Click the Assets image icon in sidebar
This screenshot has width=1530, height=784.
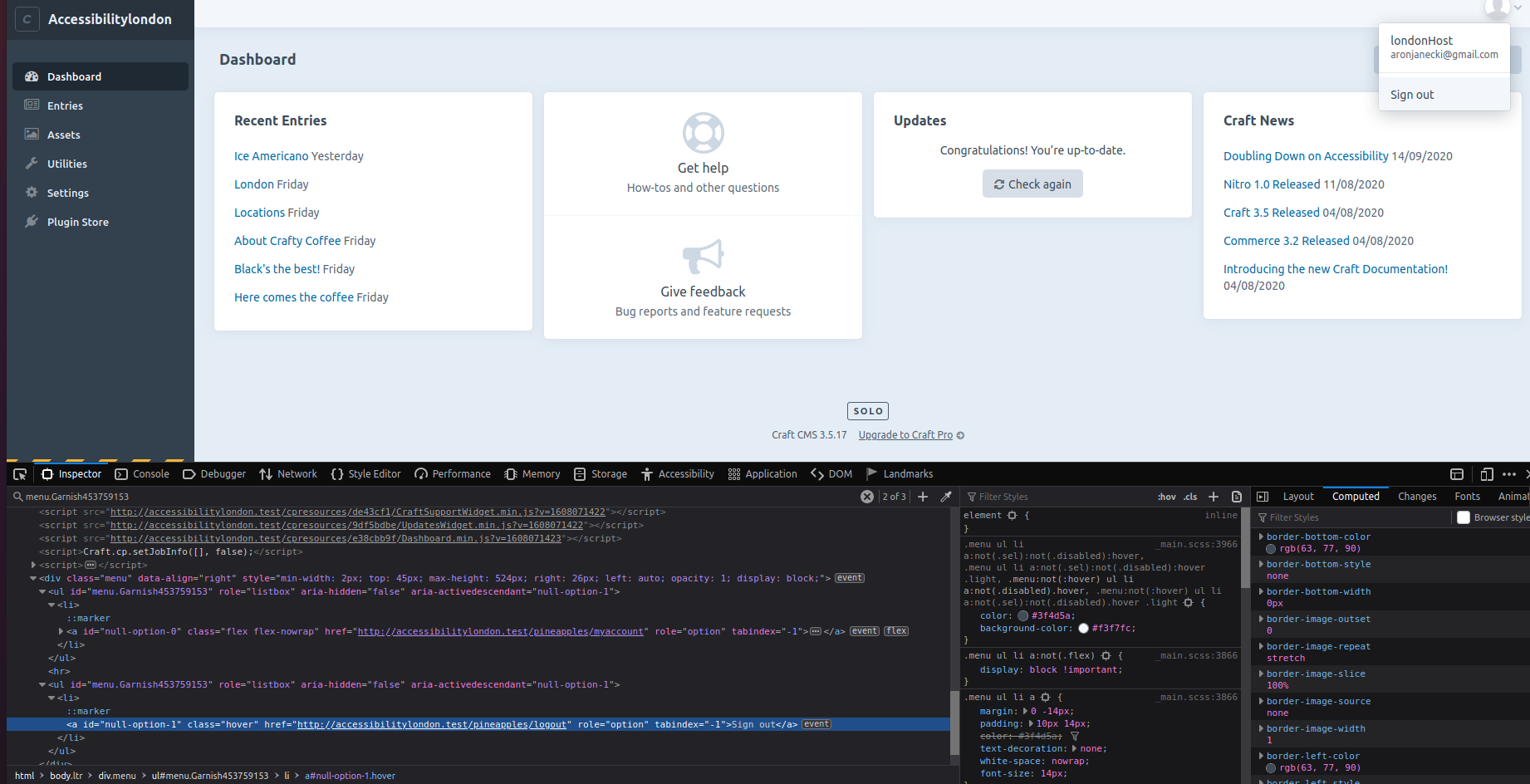pos(32,134)
